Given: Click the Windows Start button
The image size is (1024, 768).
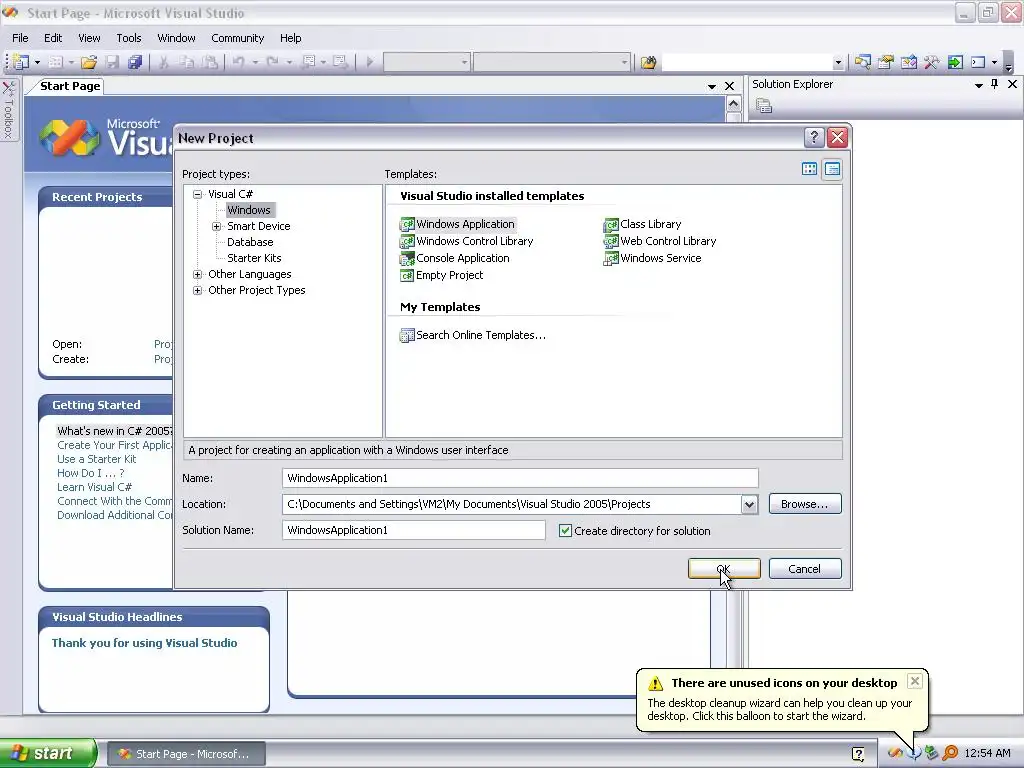Looking at the screenshot, I should pos(48,753).
